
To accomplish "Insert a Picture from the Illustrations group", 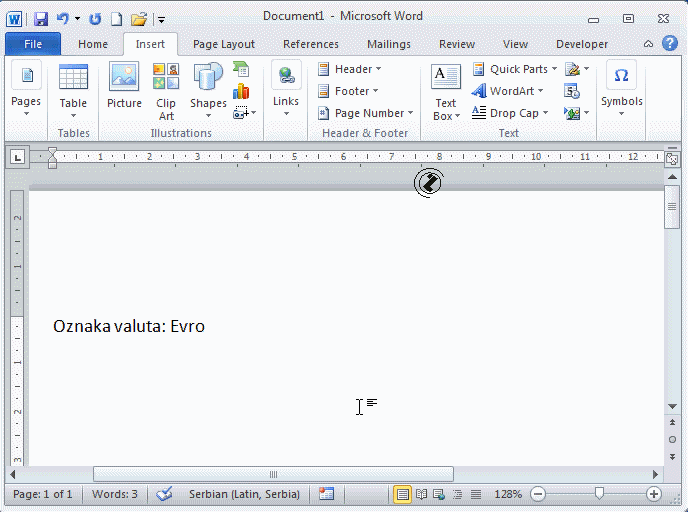I will click(x=124, y=86).
